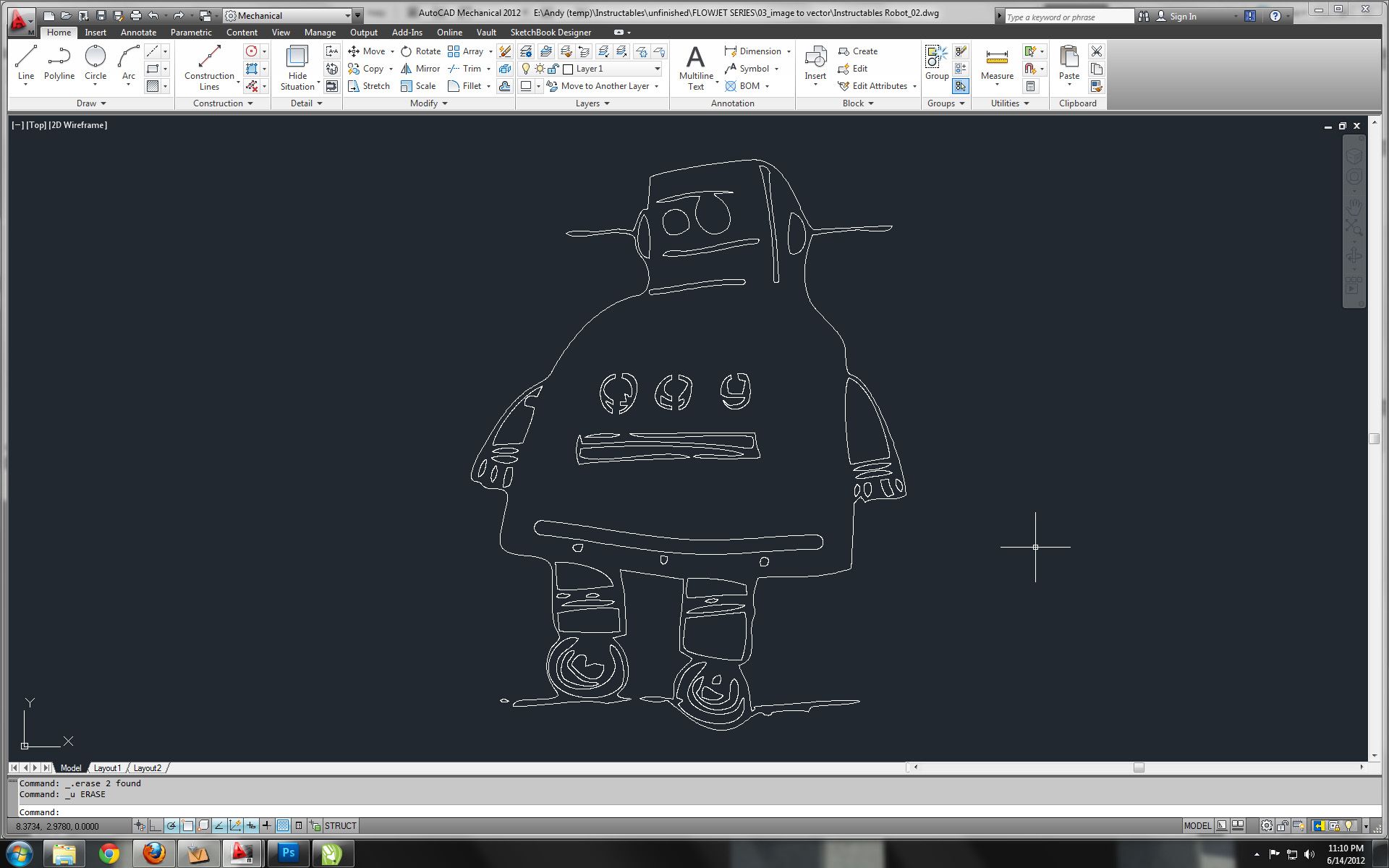Click the Paste clipboard icon

(1069, 62)
